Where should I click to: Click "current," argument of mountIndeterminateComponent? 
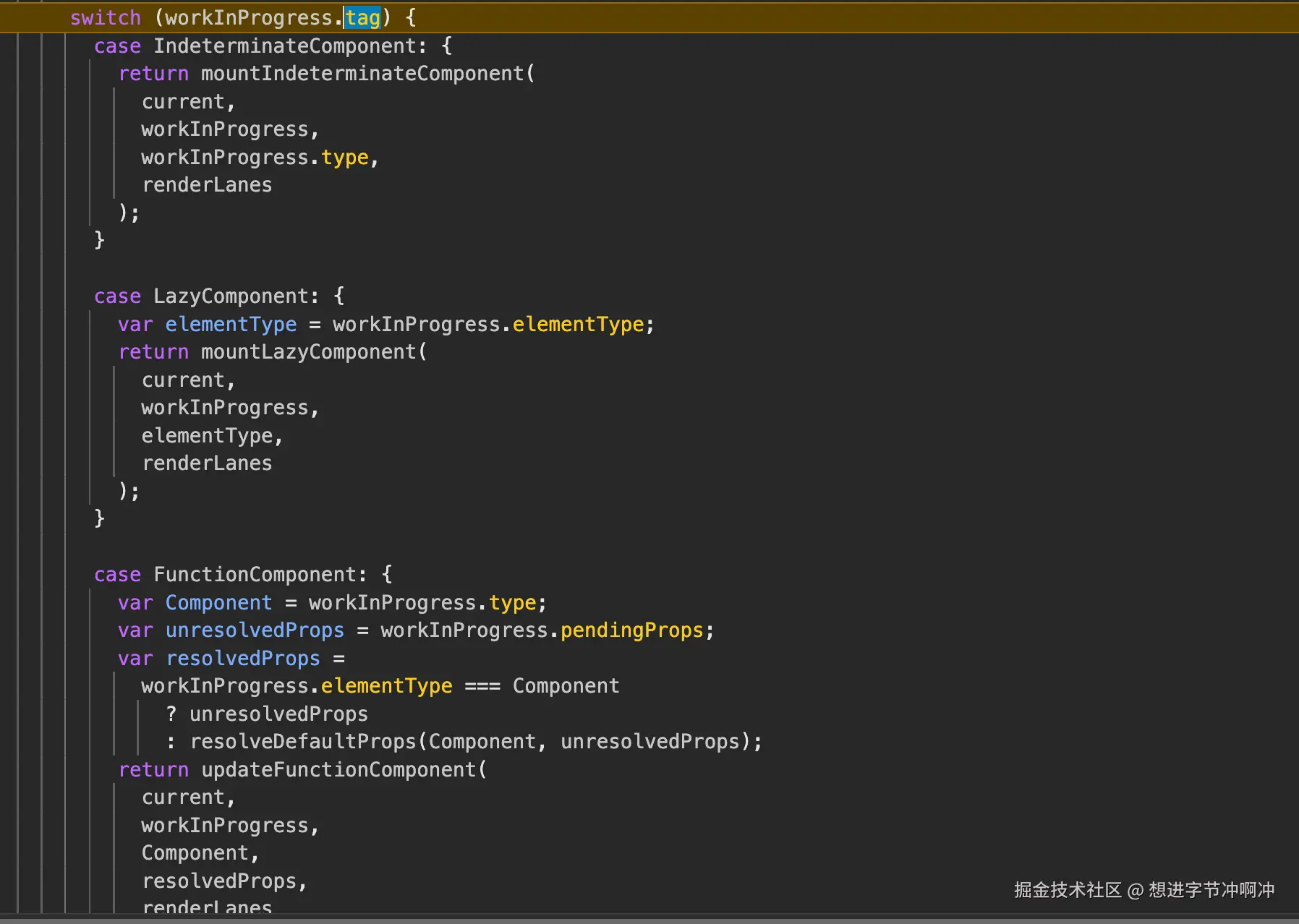188,101
